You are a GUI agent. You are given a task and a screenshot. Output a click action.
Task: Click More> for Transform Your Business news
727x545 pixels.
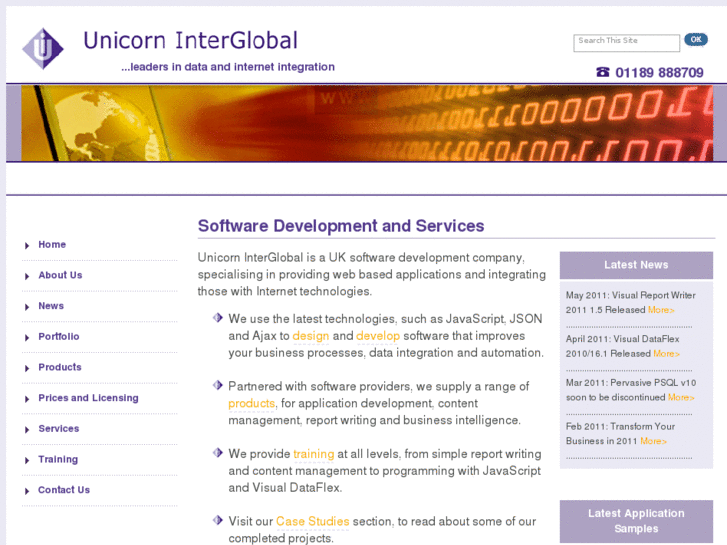coord(653,441)
